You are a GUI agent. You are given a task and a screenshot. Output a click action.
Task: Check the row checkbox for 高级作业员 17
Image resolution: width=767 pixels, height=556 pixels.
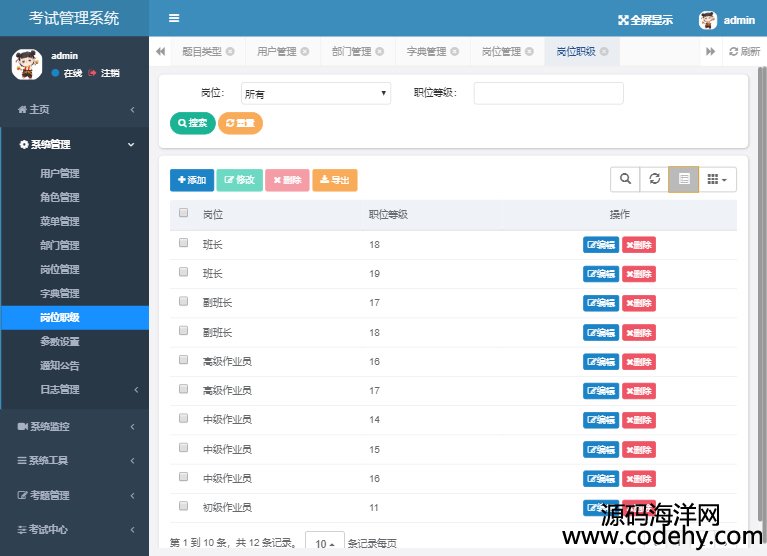[x=183, y=389]
